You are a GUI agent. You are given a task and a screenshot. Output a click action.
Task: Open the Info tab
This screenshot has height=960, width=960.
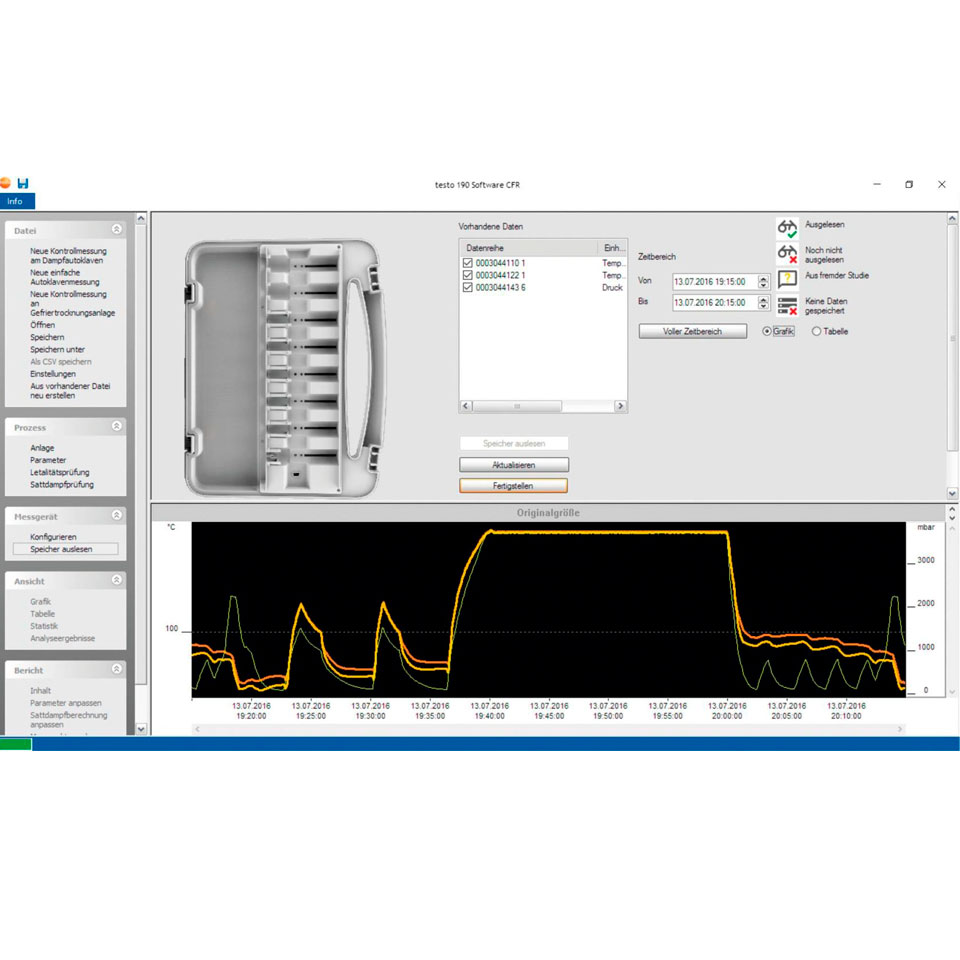point(16,201)
